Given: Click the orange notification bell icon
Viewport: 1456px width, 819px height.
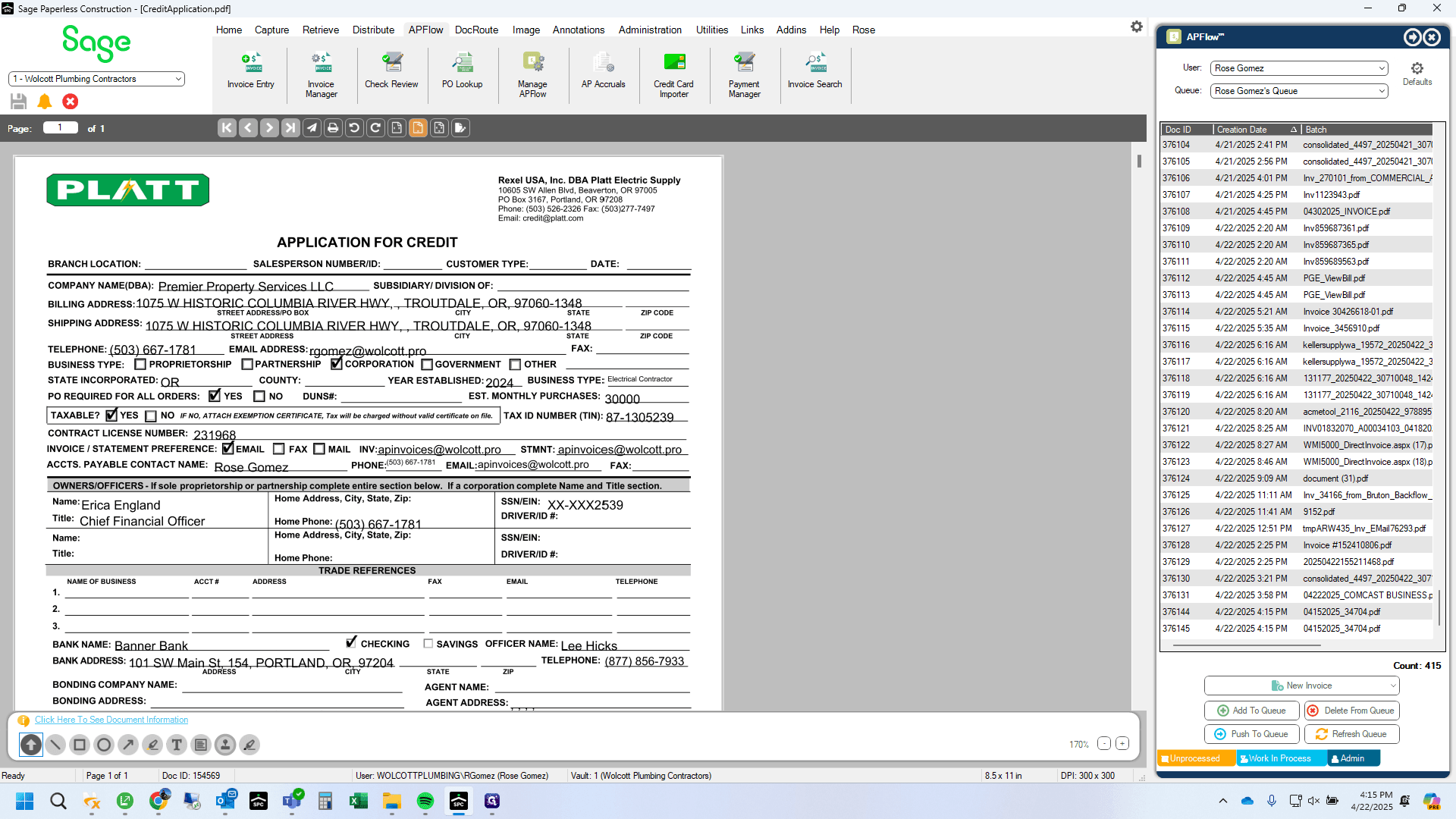Looking at the screenshot, I should pos(45,102).
